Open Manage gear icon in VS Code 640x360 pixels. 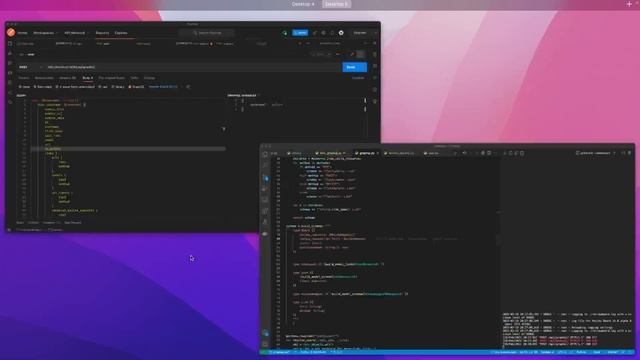(265, 344)
